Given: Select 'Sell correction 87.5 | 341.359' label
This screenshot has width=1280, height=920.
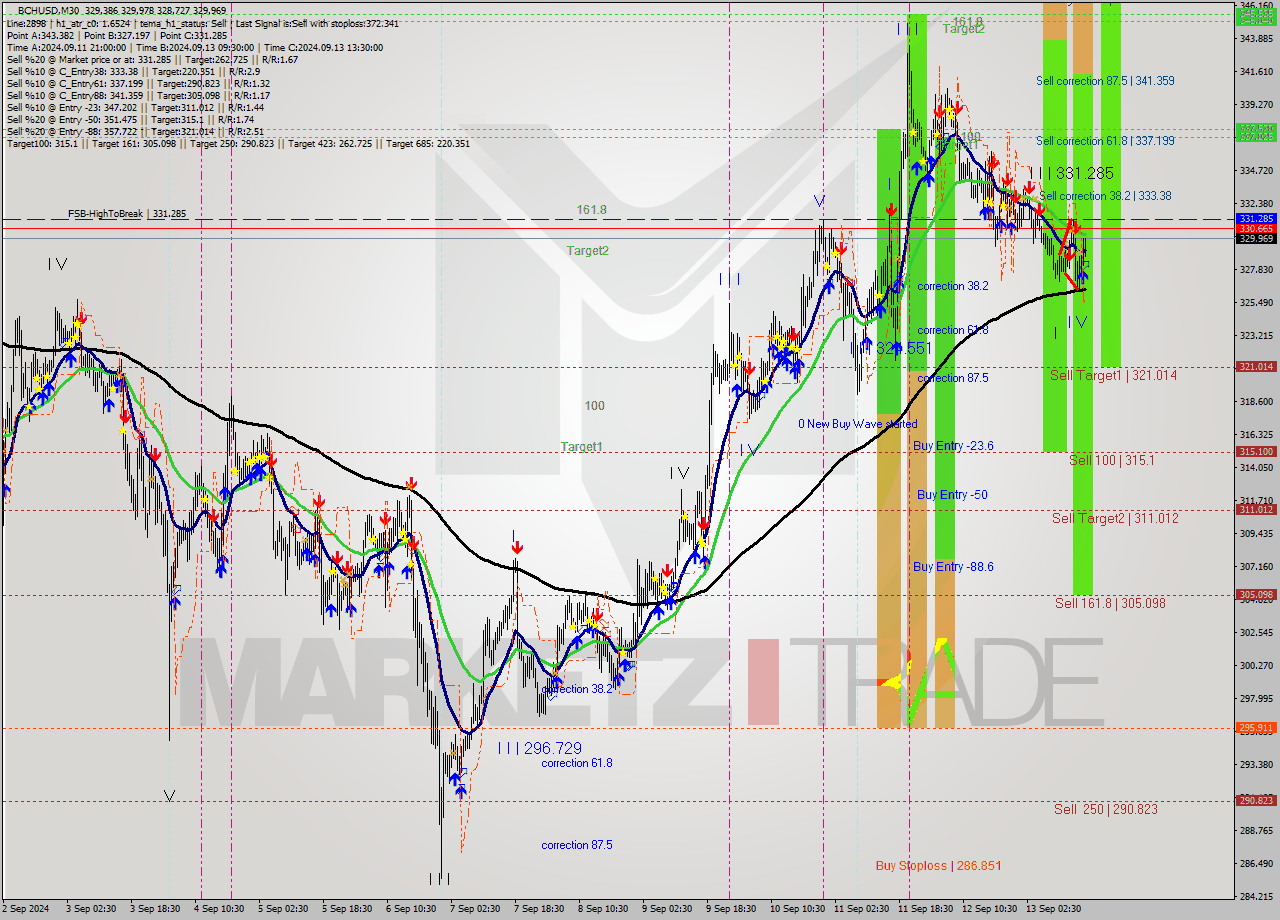Looking at the screenshot, I should pos(1105,81).
